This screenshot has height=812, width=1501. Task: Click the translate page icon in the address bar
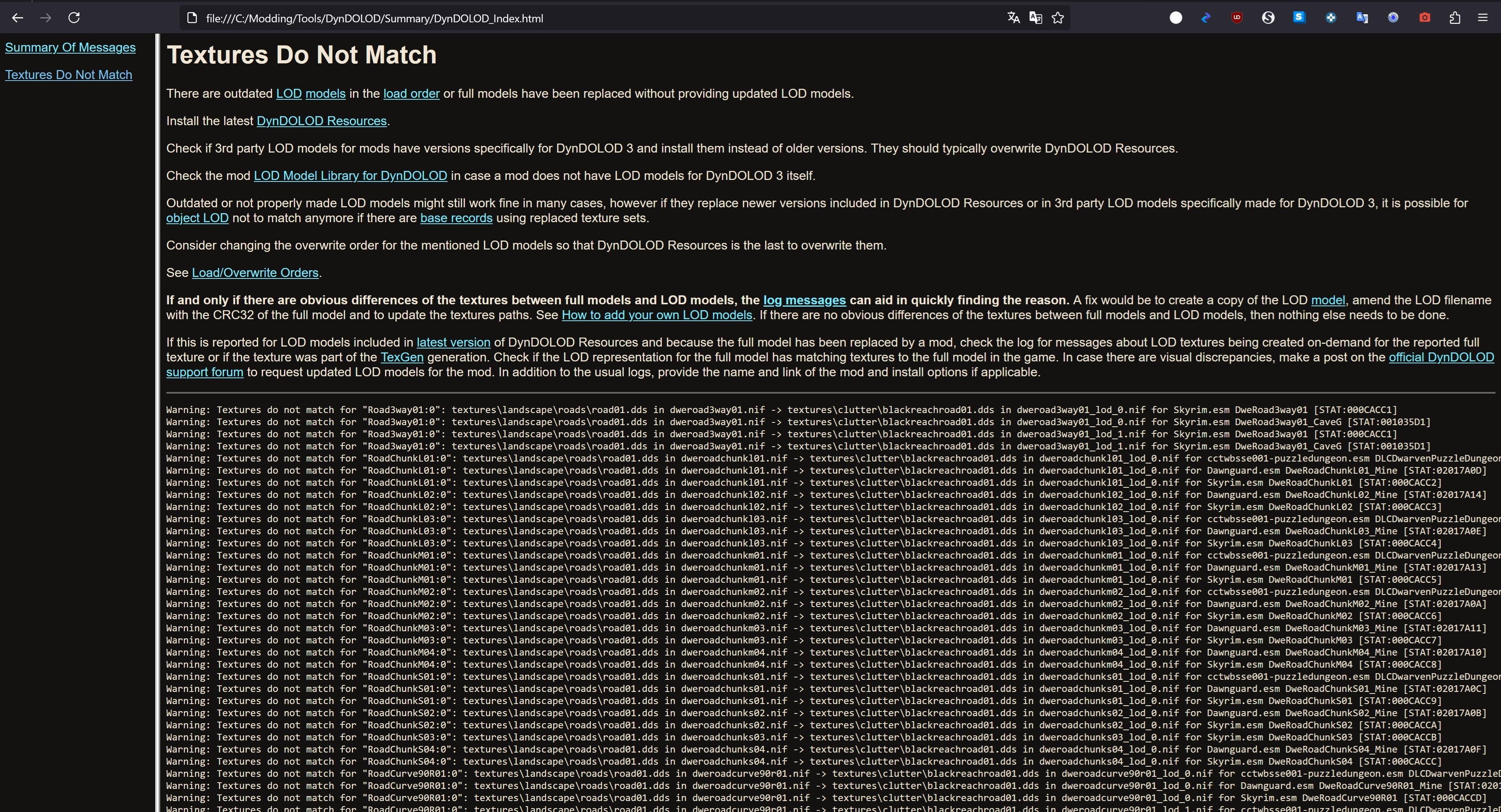(1013, 18)
